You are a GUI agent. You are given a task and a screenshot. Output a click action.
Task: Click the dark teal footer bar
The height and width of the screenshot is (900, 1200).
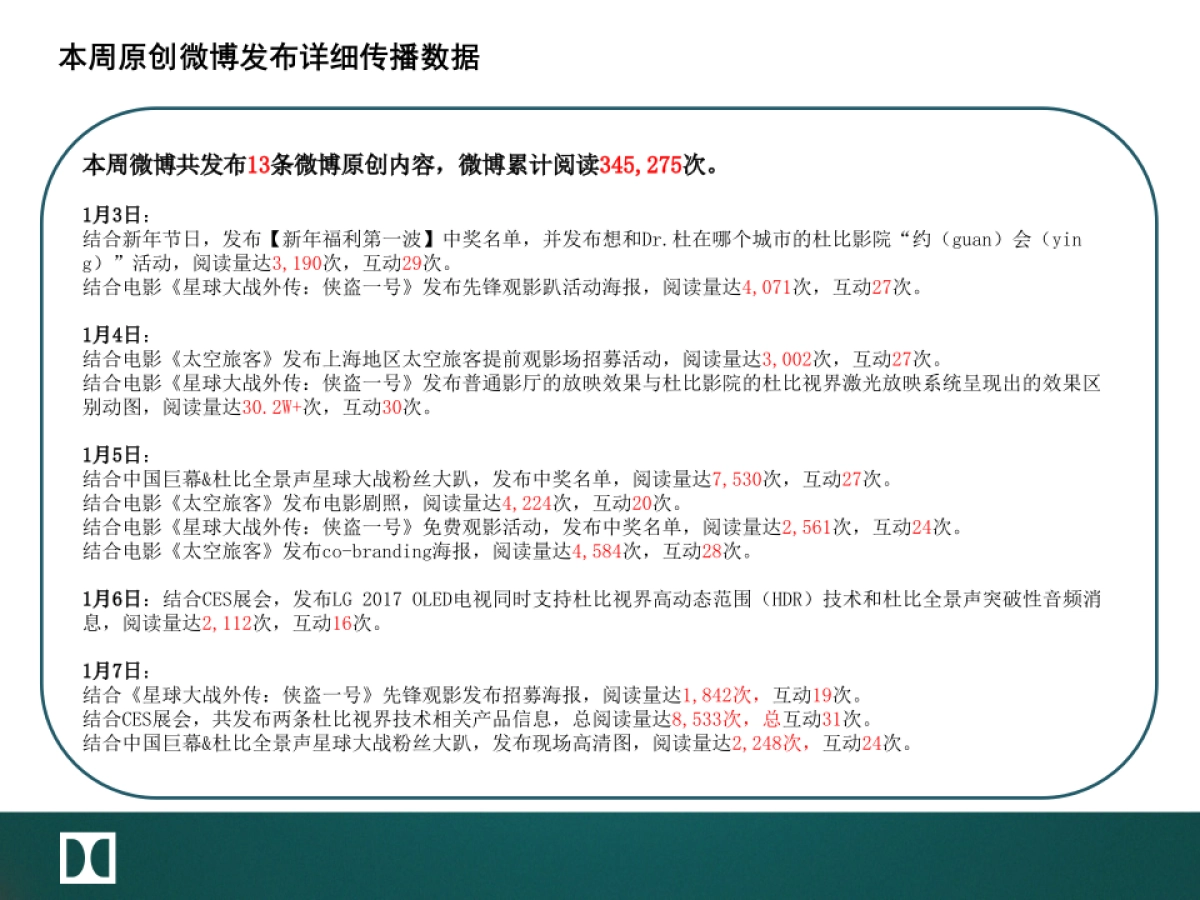tap(600, 862)
